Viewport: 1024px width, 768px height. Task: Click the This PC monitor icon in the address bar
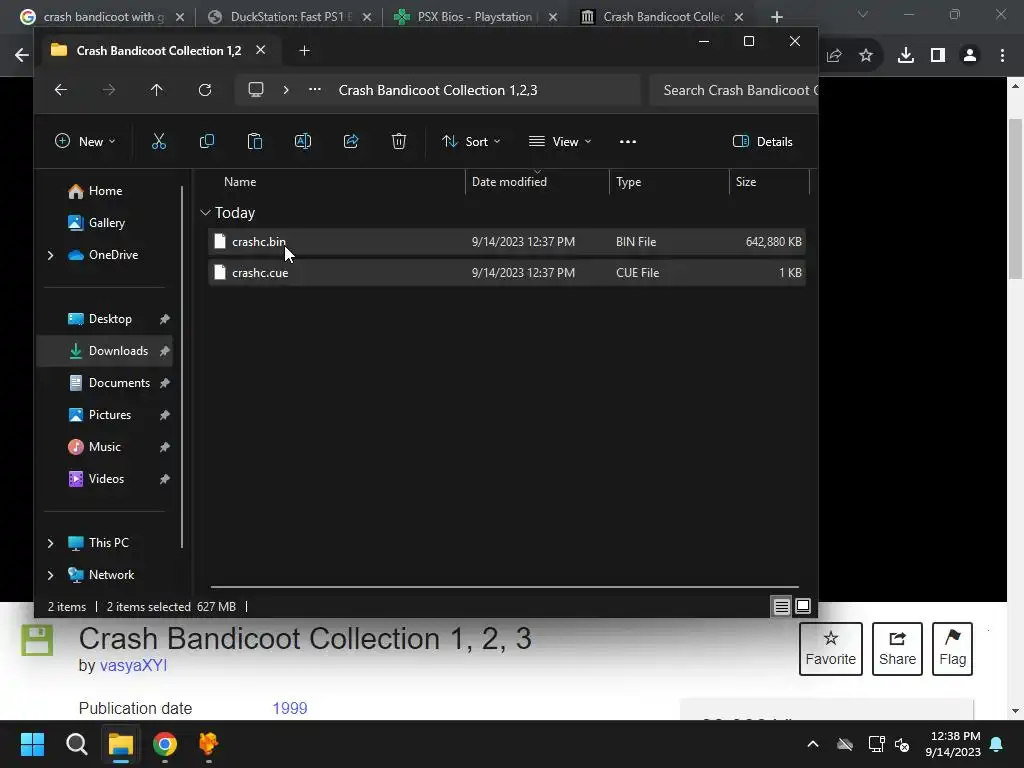256,90
